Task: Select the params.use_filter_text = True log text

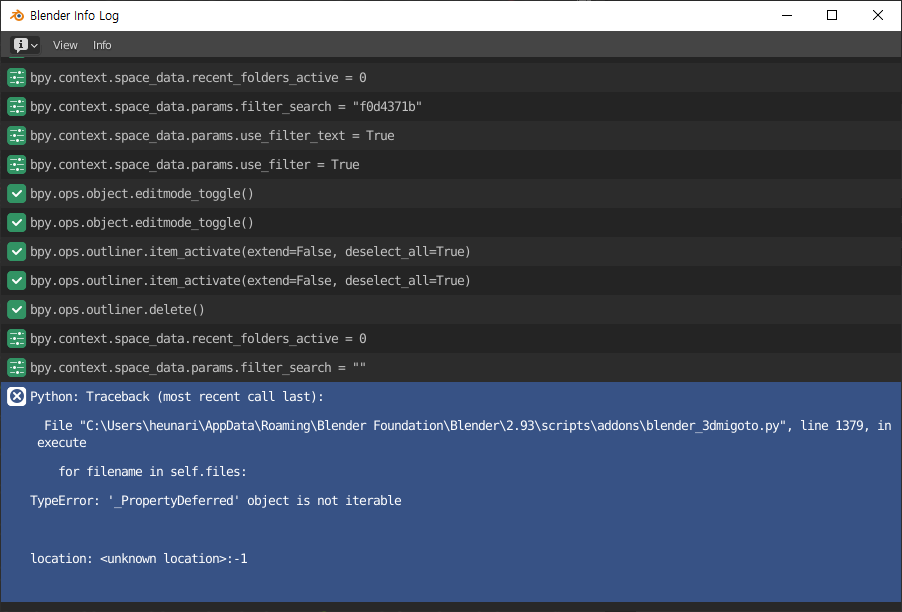Action: (x=212, y=136)
